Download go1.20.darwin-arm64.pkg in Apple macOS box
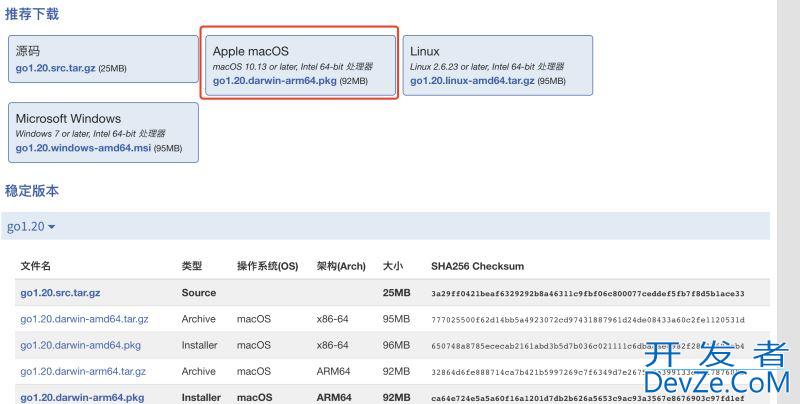 pyautogui.click(x=274, y=81)
